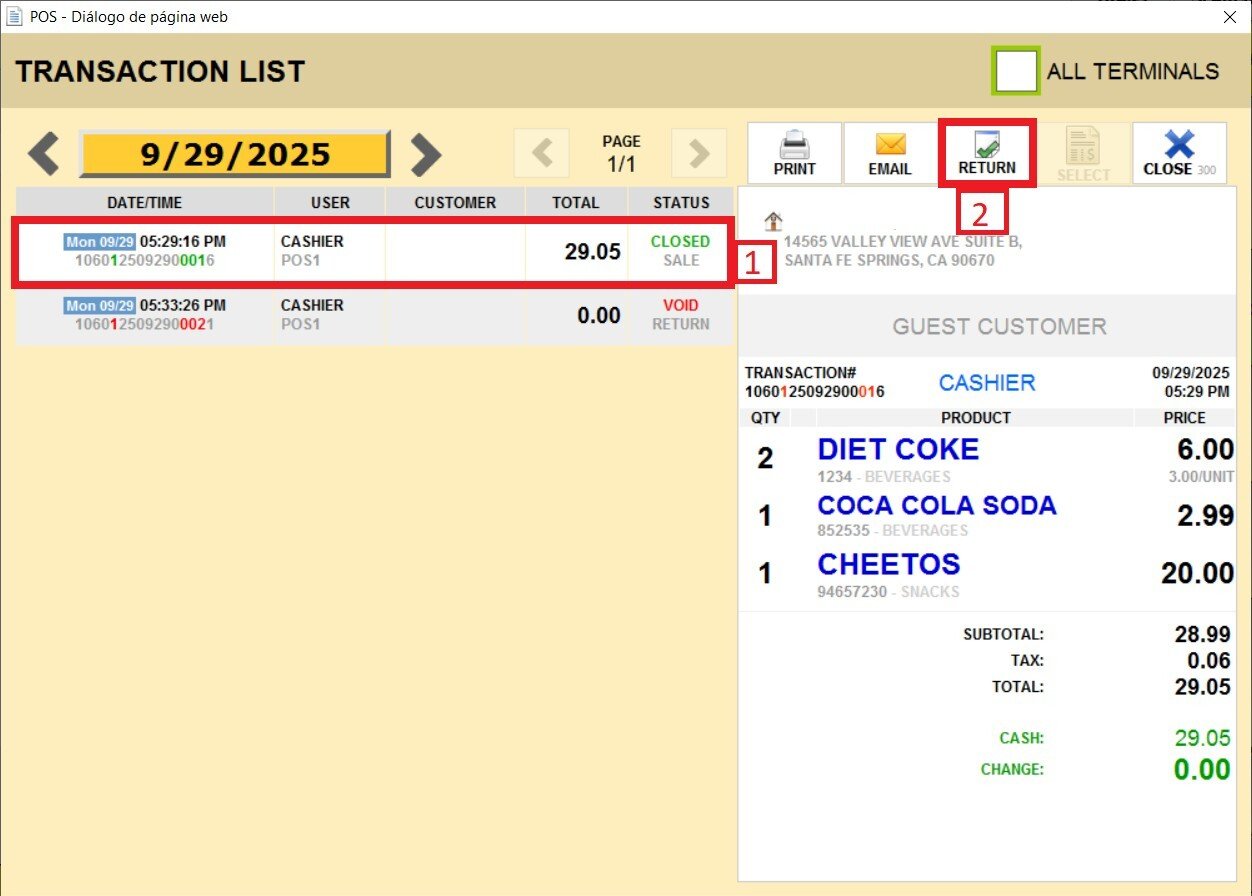Sort by the DATE/TIME column header
This screenshot has height=896, width=1252.
[145, 202]
